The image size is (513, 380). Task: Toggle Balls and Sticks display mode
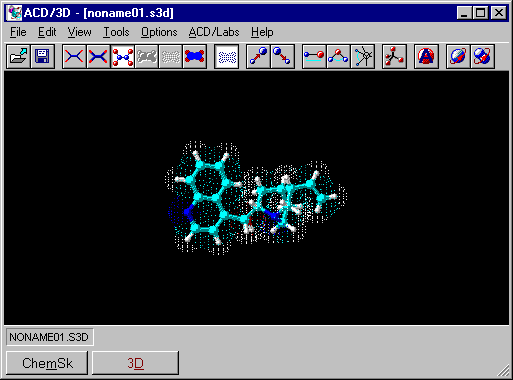click(x=123, y=56)
